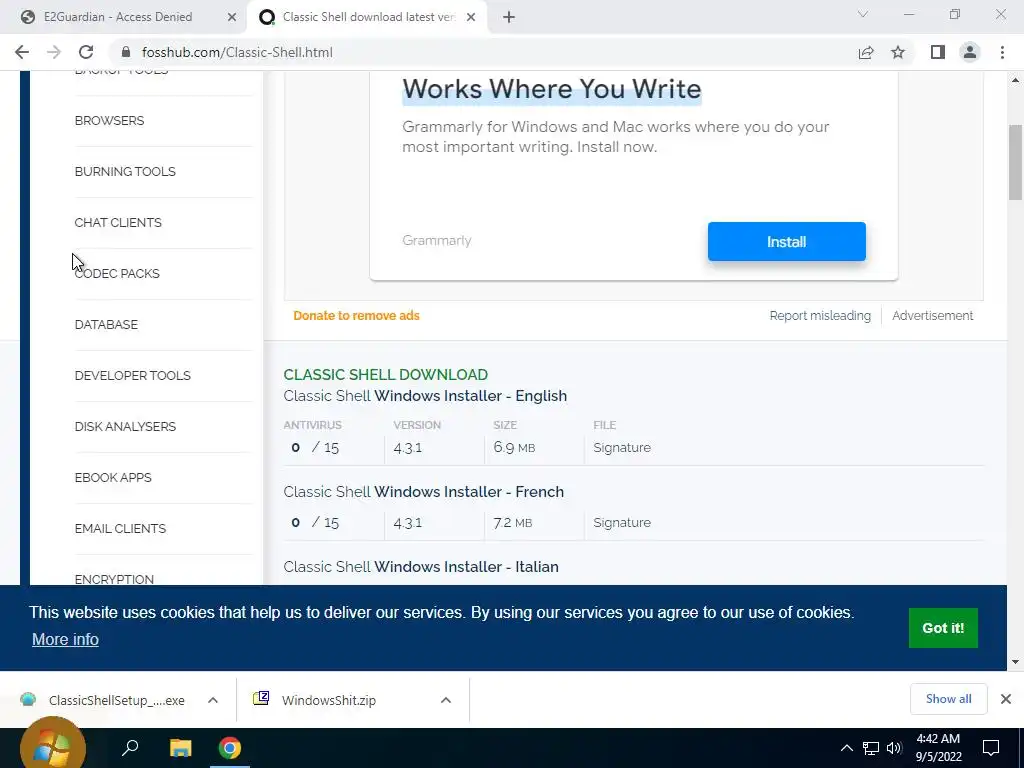Image resolution: width=1024 pixels, height=768 pixels.
Task: Close the downloads bar
Action: (1006, 699)
